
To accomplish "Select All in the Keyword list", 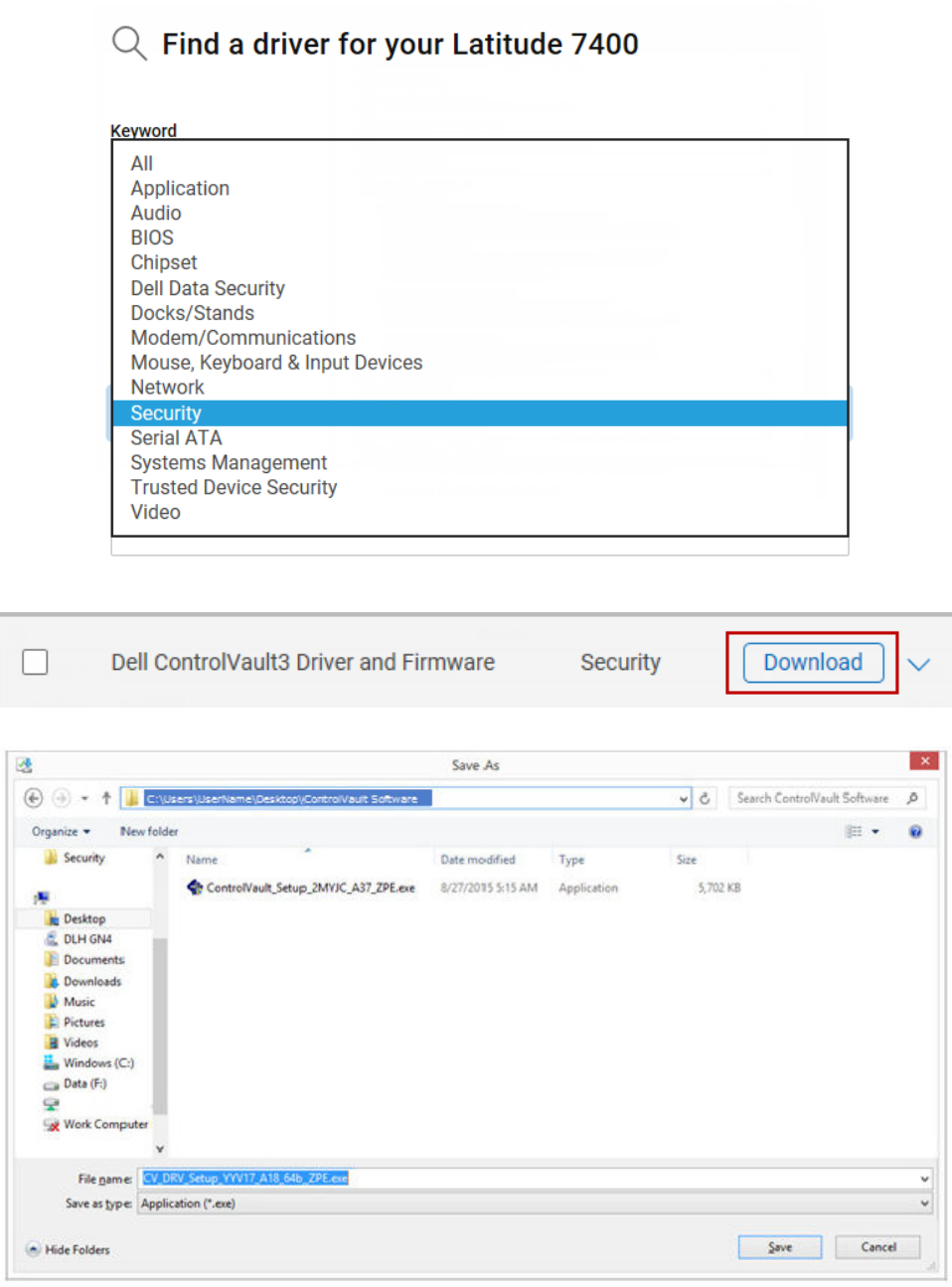I will 142,163.
